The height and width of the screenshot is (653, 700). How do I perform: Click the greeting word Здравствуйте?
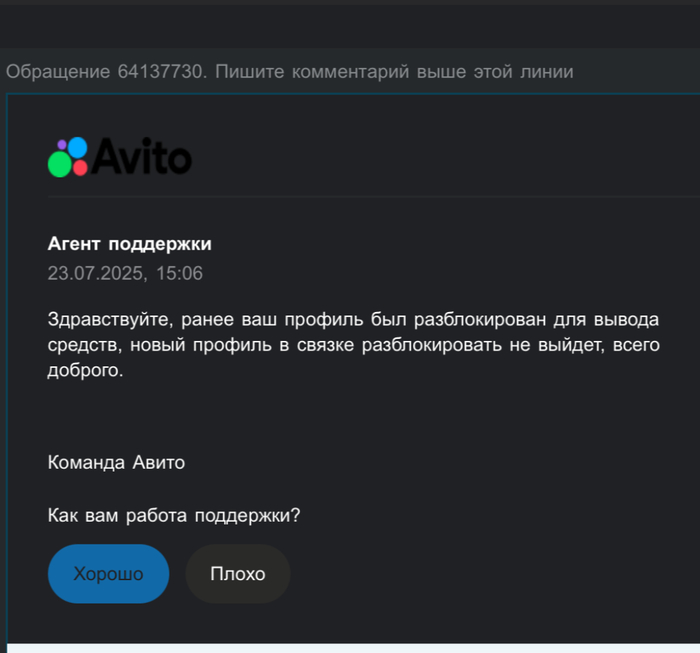pyautogui.click(x=107, y=320)
